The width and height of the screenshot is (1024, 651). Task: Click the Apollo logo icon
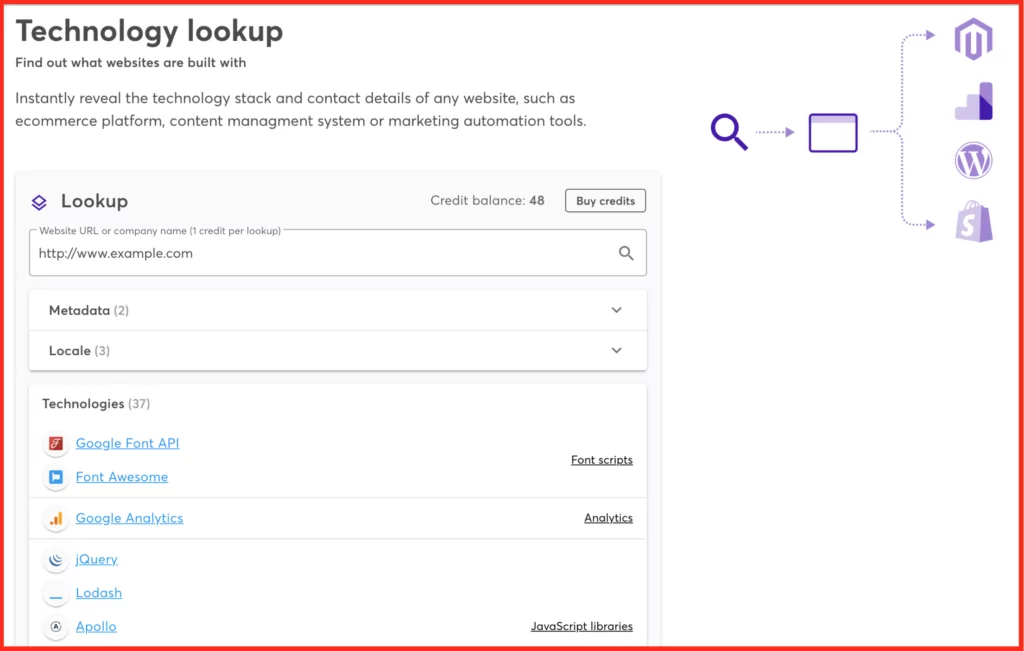56,627
